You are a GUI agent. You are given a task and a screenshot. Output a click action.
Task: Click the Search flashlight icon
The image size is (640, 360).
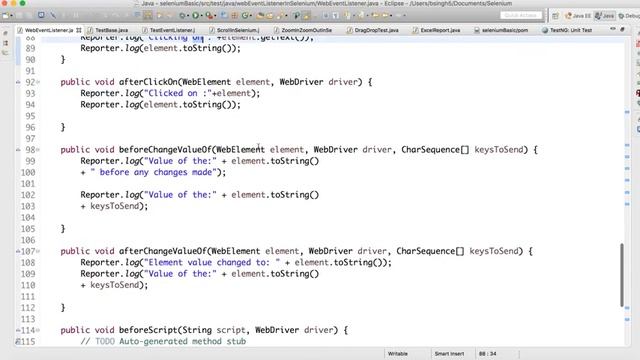[280, 16]
